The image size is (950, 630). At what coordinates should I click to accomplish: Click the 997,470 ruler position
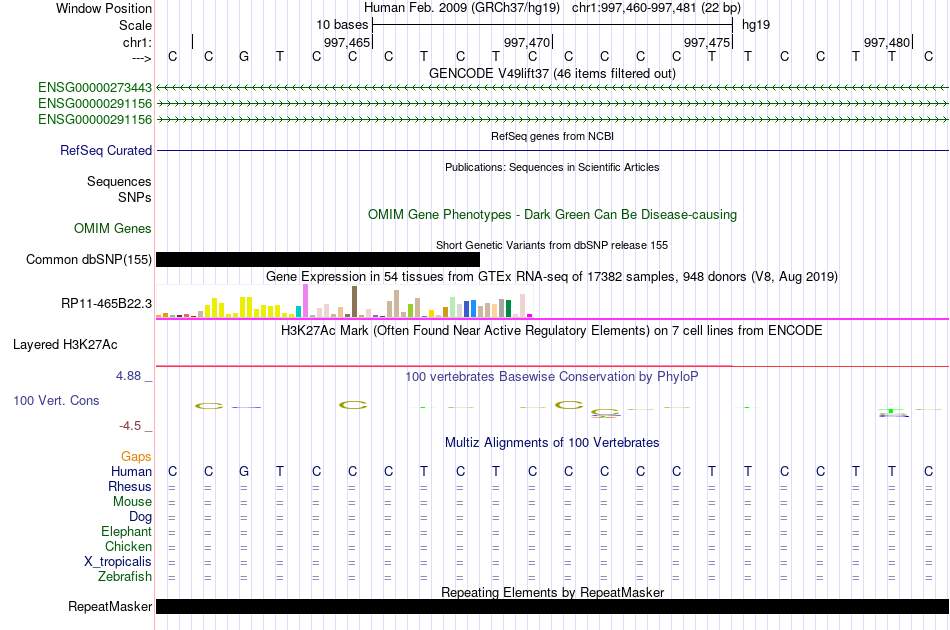[x=527, y=42]
